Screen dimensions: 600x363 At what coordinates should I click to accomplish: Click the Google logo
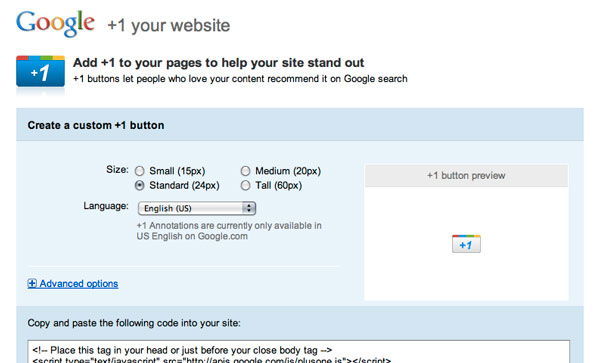tap(55, 24)
